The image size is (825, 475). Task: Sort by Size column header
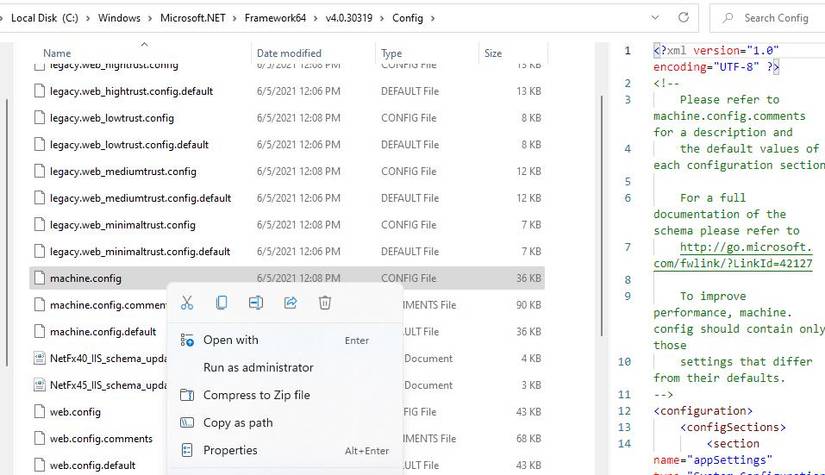click(x=493, y=53)
